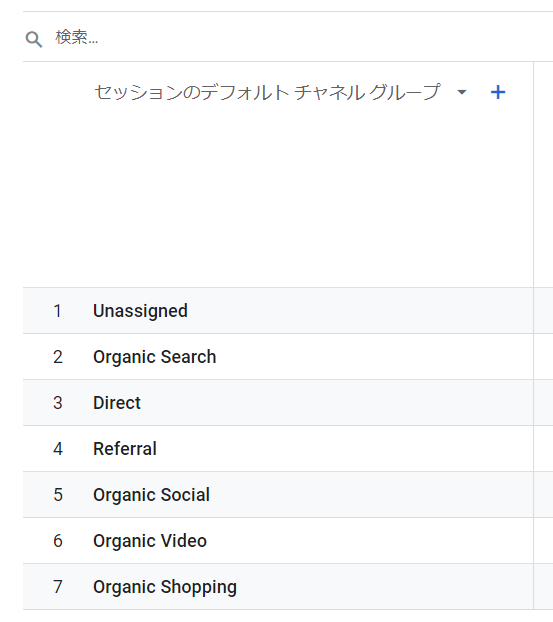Click row number 7 in the table
This screenshot has width=553, height=622.
(58, 587)
